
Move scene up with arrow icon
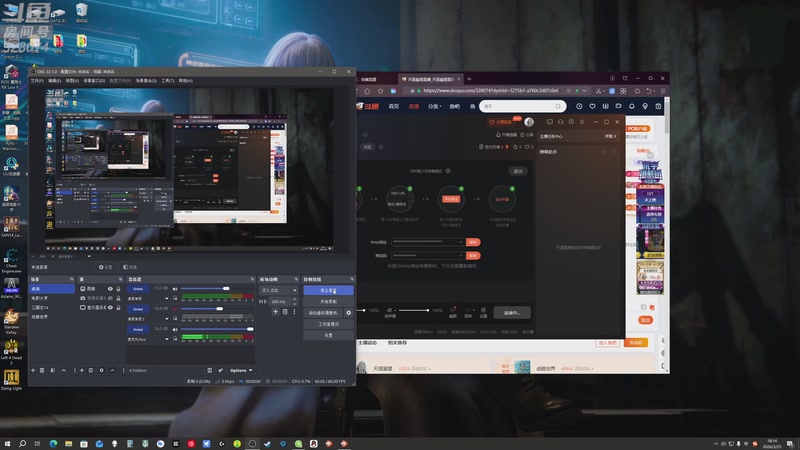pyautogui.click(x=64, y=370)
